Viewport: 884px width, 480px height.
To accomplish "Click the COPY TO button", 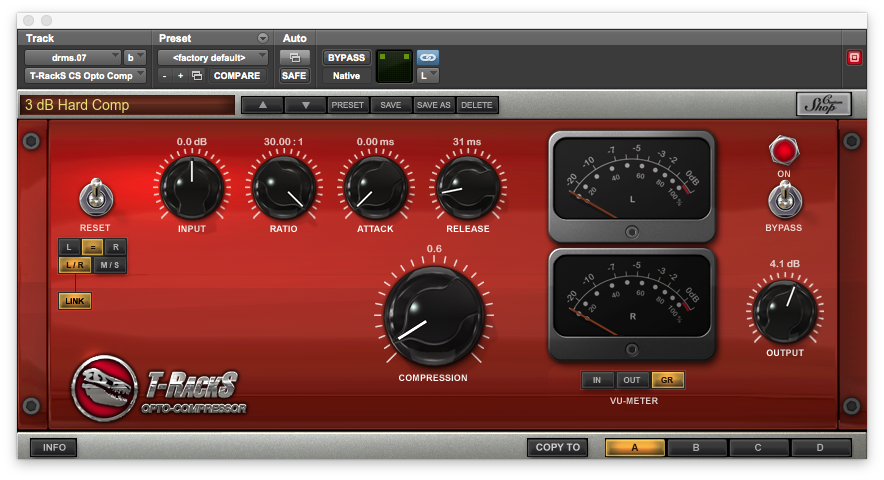I will coord(558,447).
